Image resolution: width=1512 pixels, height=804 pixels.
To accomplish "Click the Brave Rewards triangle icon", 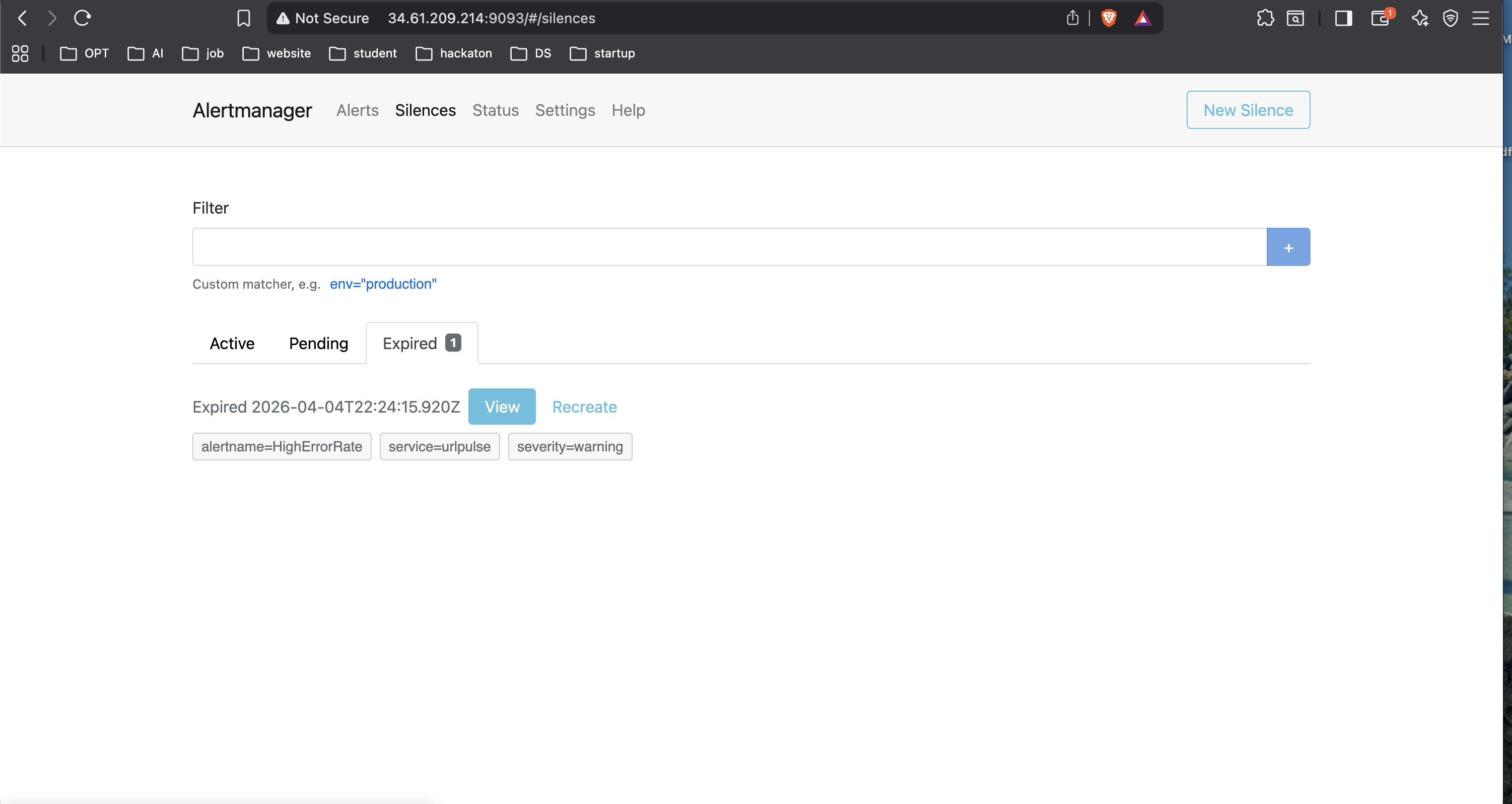I will coord(1143,18).
